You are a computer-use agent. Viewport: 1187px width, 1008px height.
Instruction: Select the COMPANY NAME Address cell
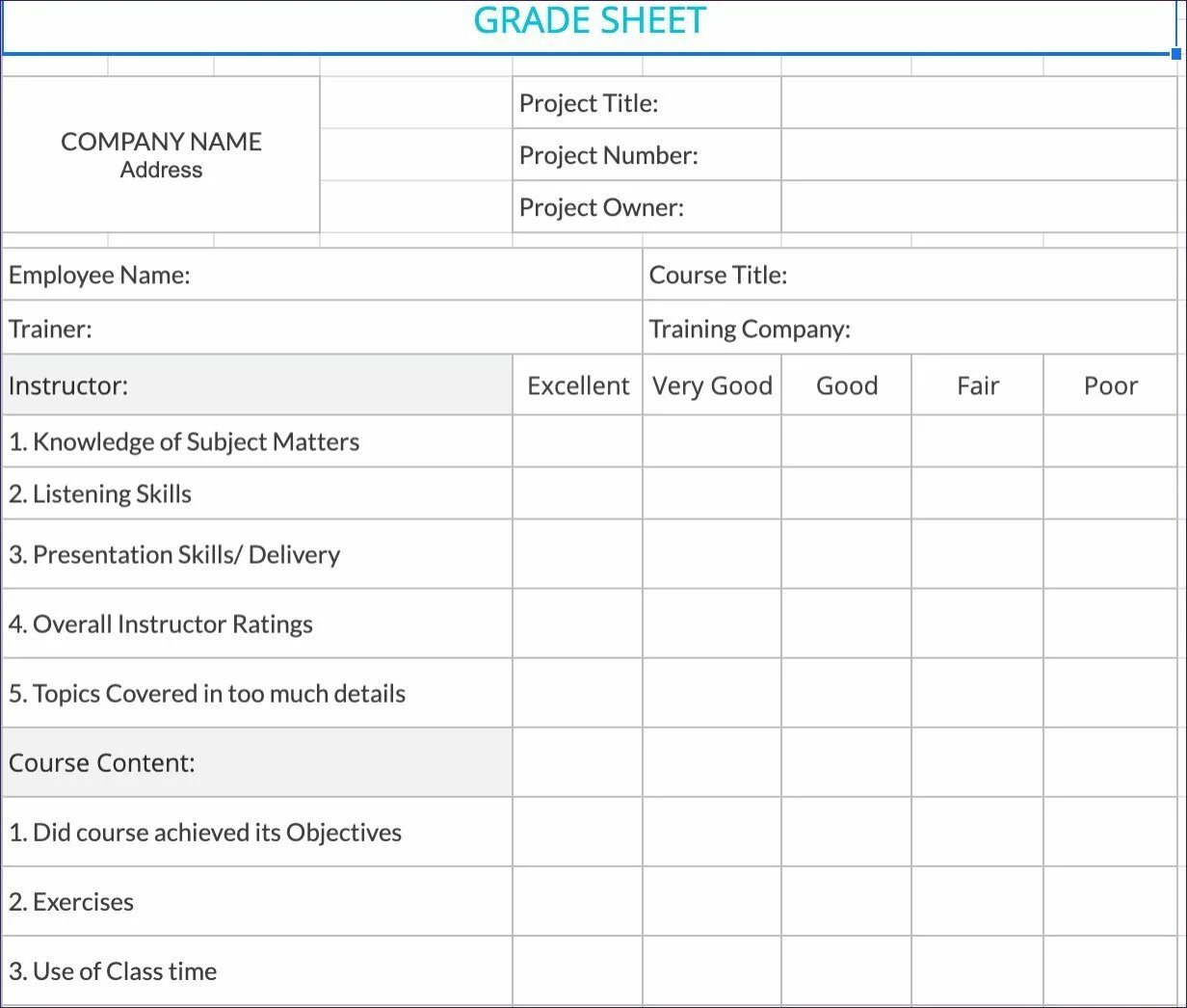(x=161, y=155)
